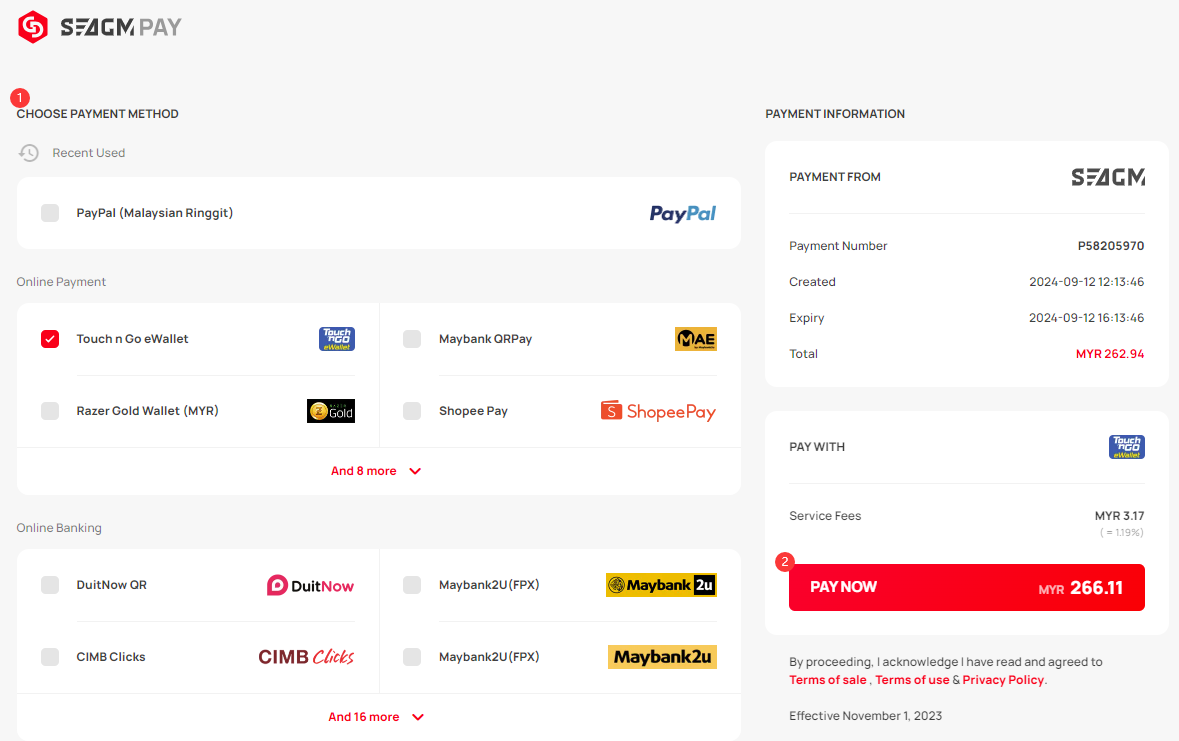Select the Razer Gold Wallet (MYR) checkbox
Viewport: 1179px width, 741px height.
pos(50,411)
